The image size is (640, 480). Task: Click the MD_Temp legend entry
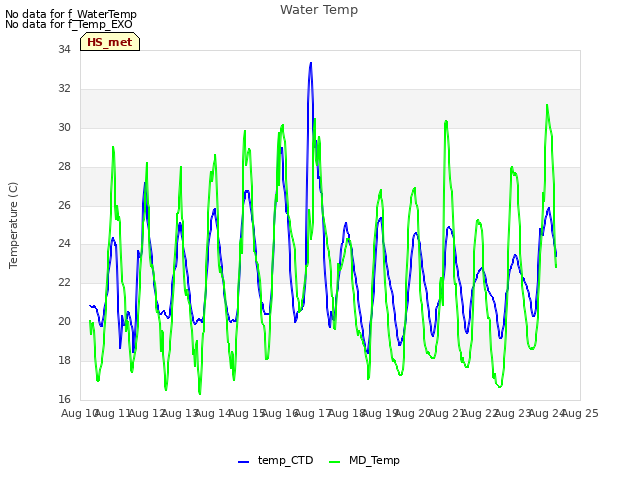coord(364,460)
